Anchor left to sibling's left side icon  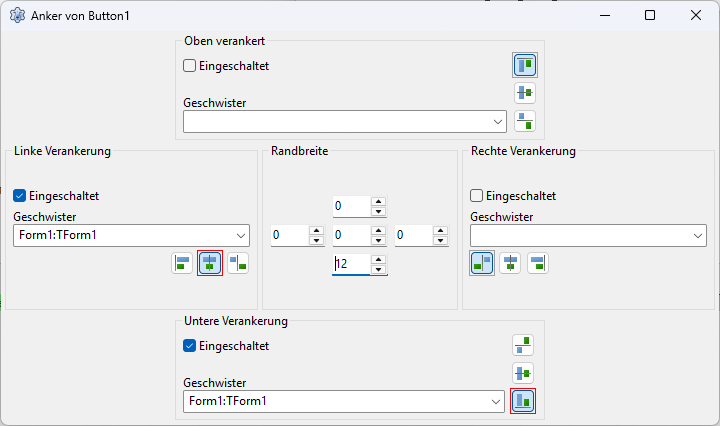pos(182,263)
